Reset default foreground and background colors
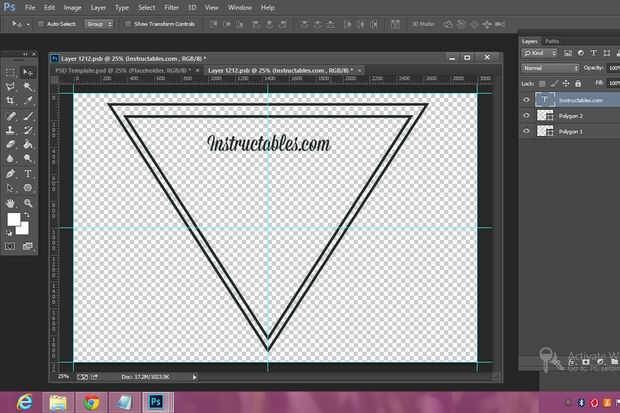Image resolution: width=620 pixels, height=413 pixels. click(9, 233)
